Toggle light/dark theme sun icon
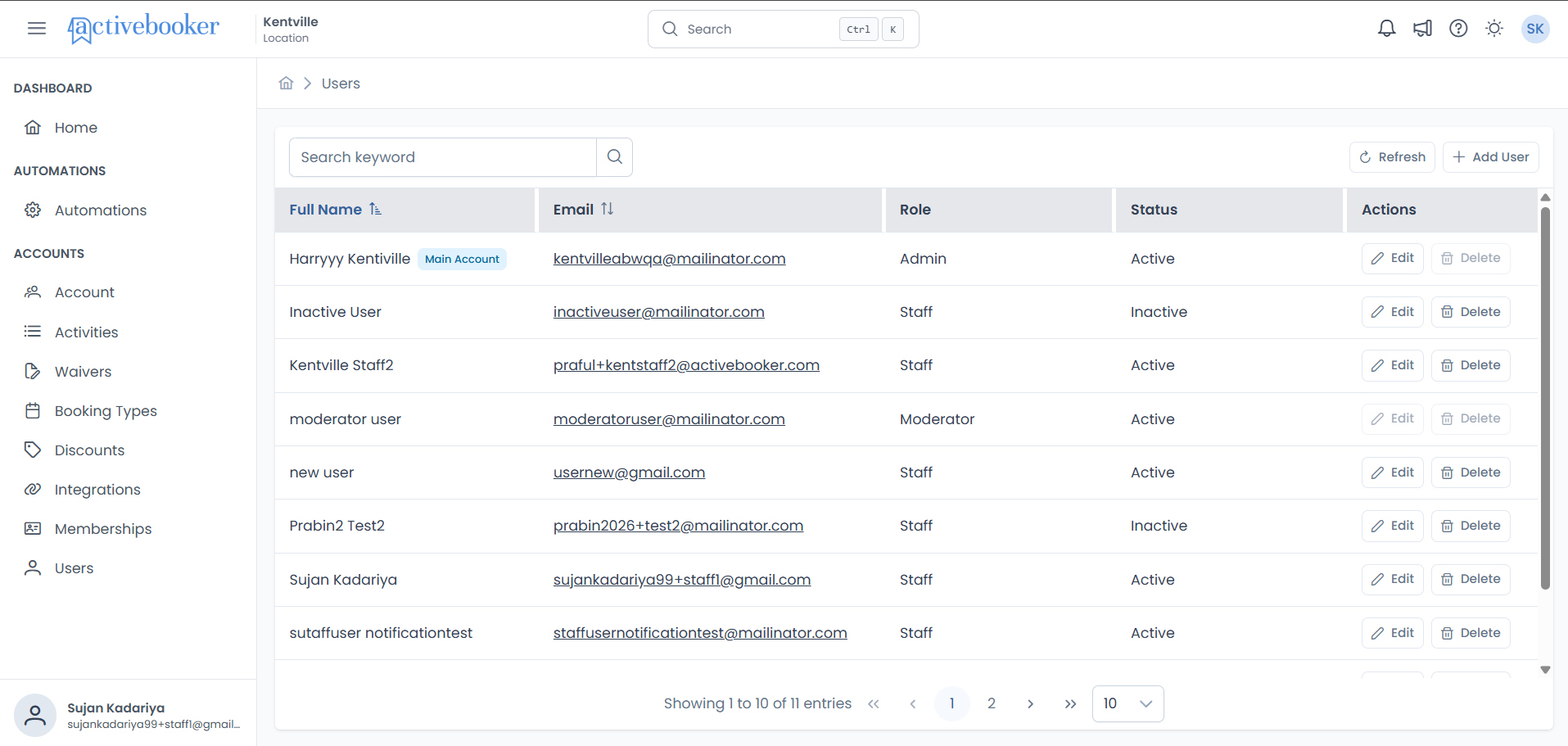Viewport: 1568px width, 746px height. tap(1494, 29)
